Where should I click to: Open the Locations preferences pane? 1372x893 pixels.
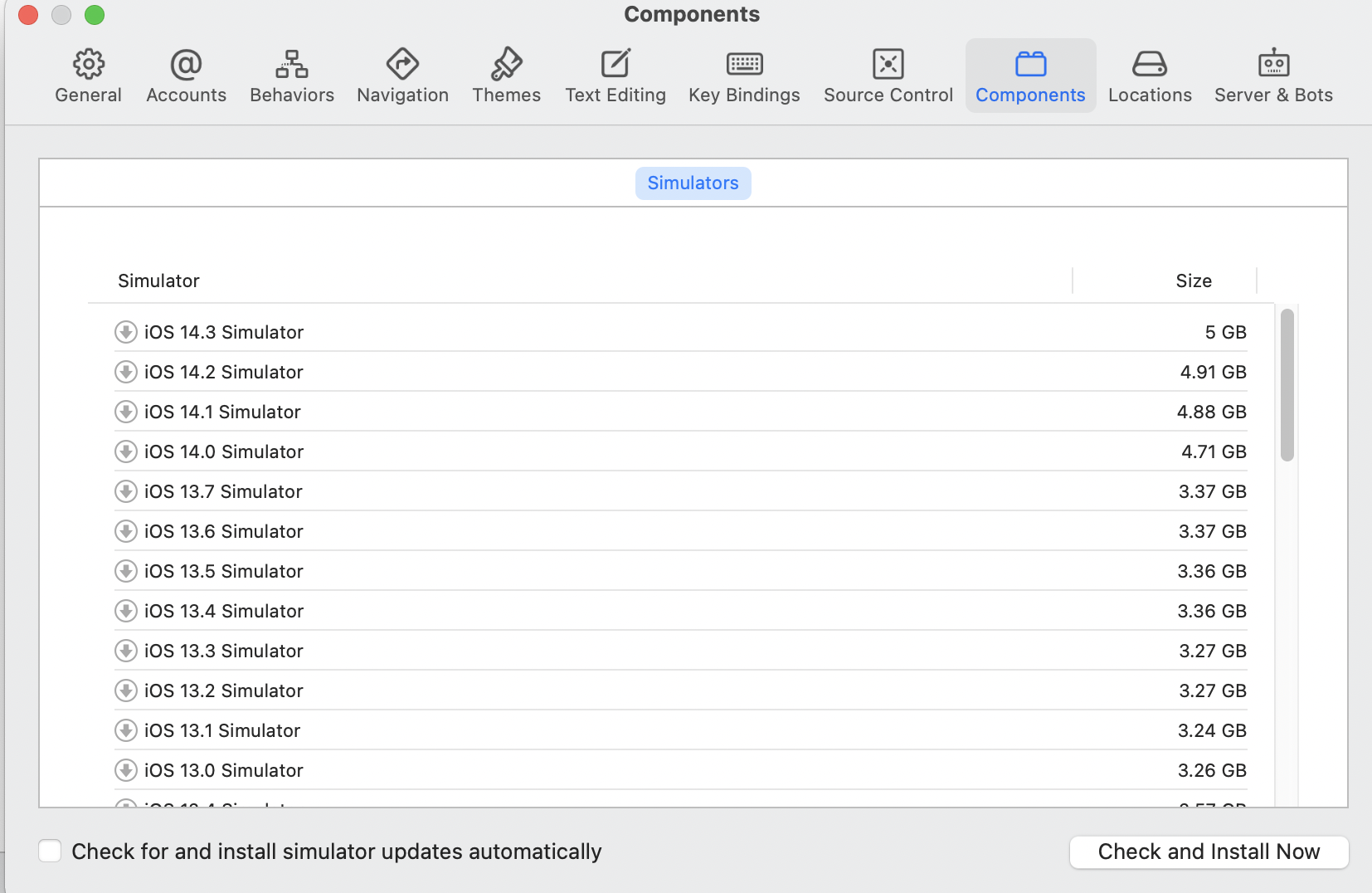(1150, 76)
